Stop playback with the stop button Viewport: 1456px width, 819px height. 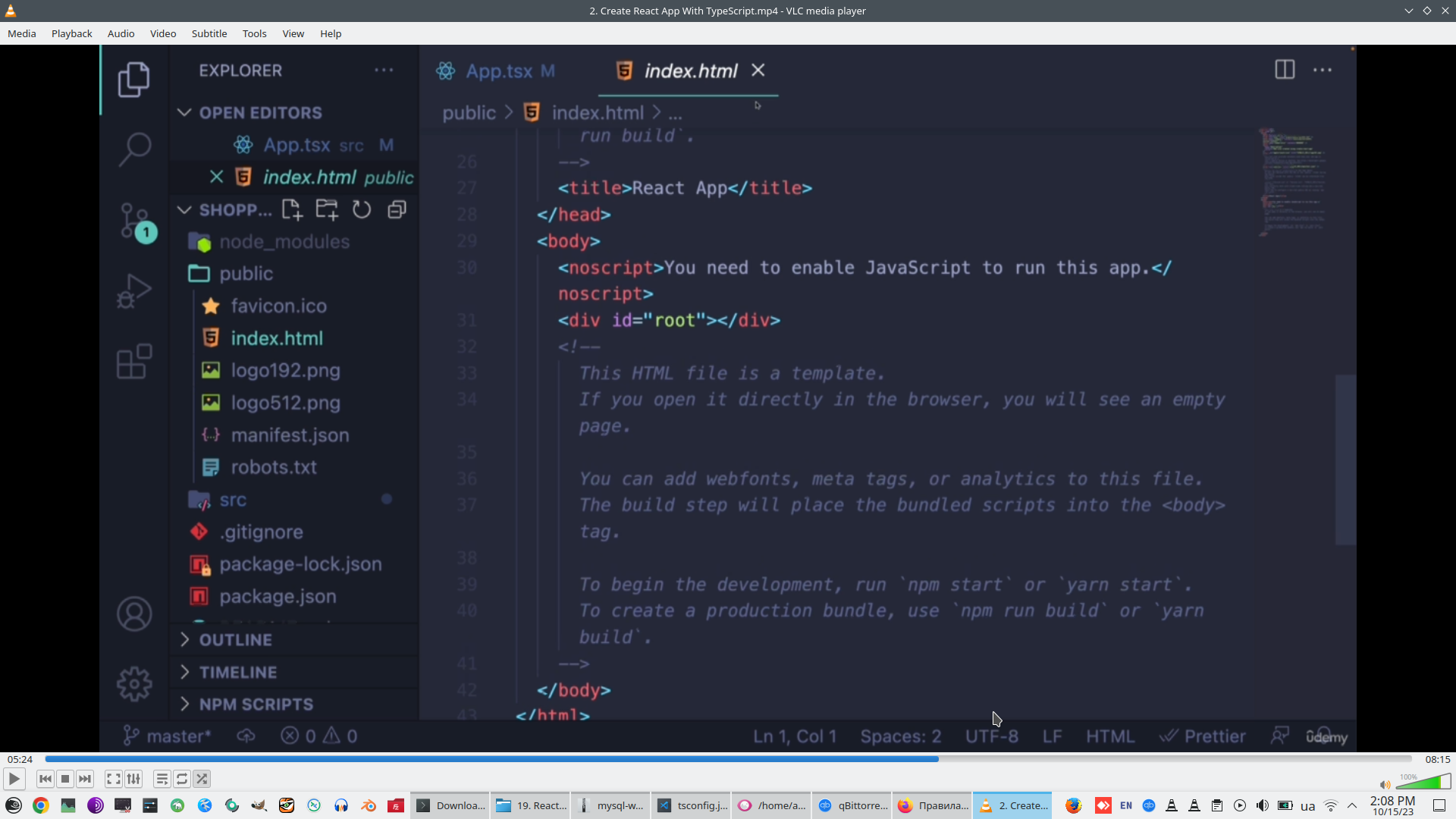pos(65,779)
